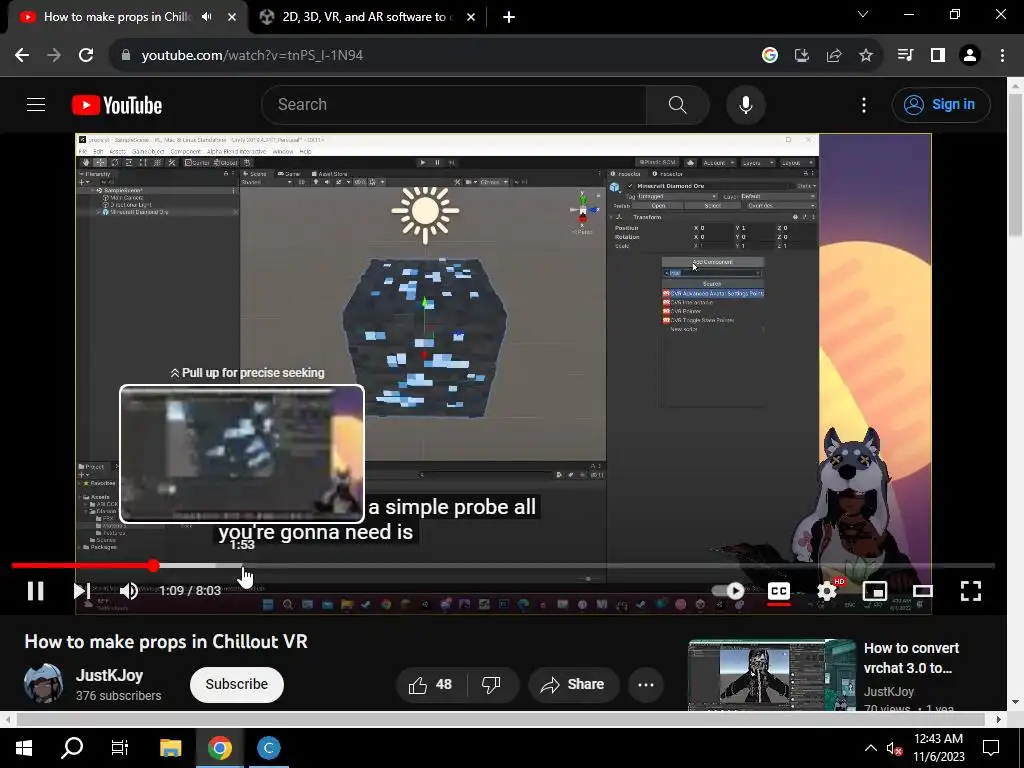The height and width of the screenshot is (768, 1024).
Task: Click the video title text
Action: (x=166, y=641)
